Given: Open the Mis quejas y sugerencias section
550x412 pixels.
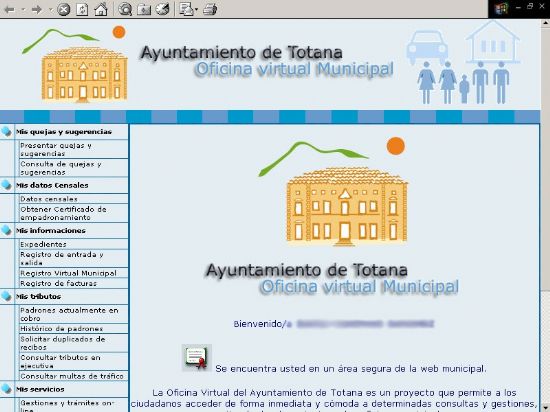Looking at the screenshot, I should pos(64,132).
